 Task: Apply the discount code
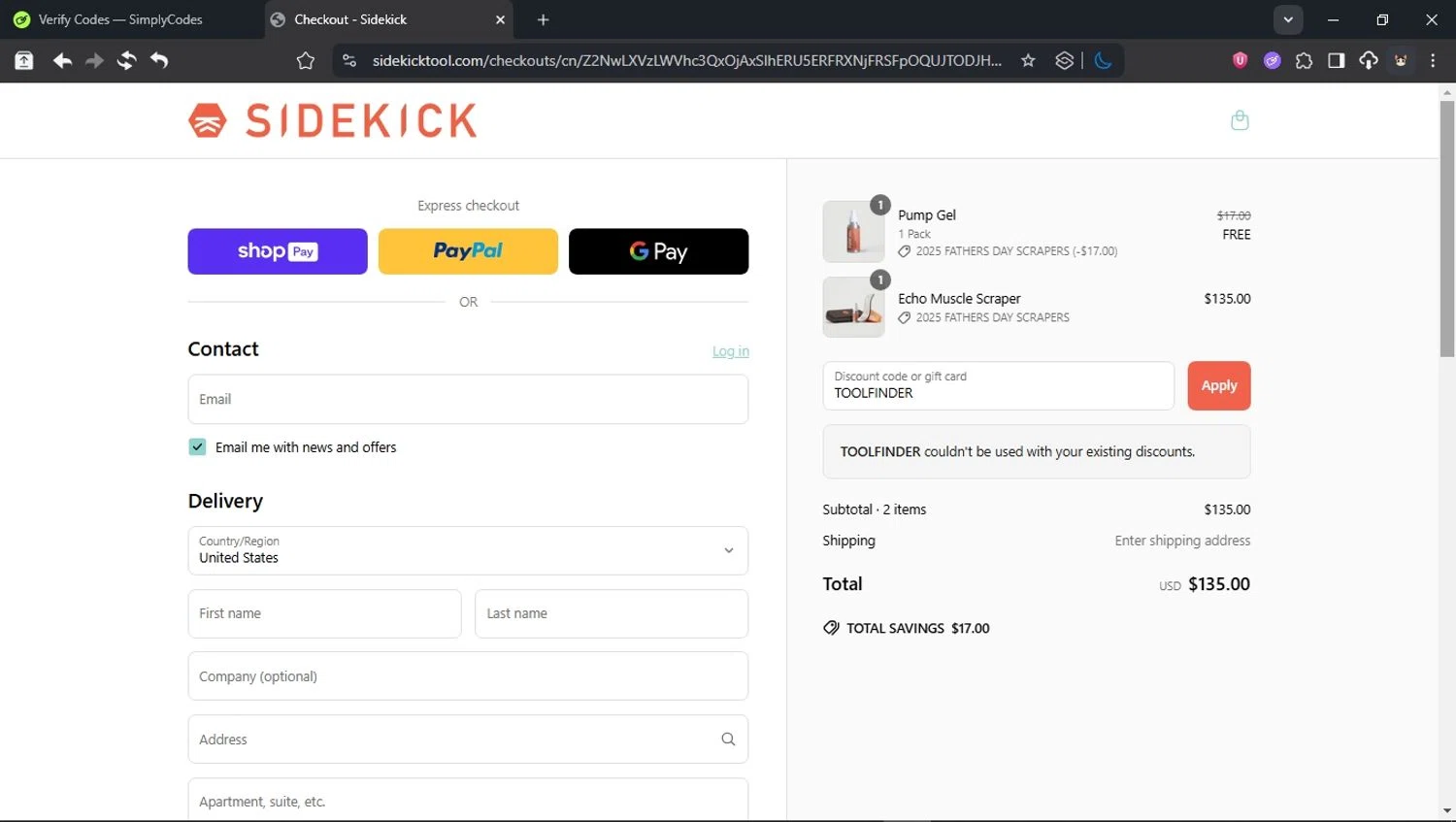tap(1219, 385)
